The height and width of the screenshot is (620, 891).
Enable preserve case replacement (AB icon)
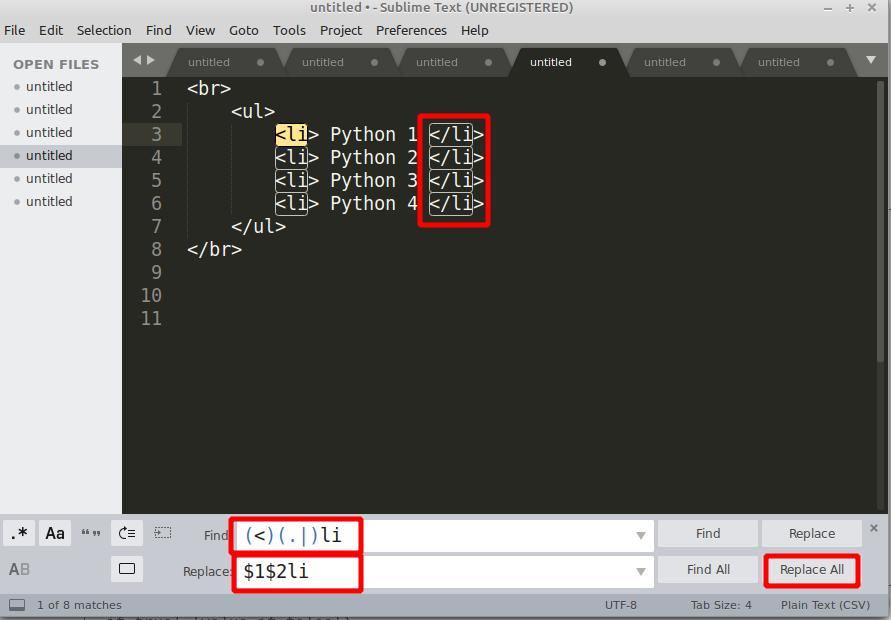(19, 570)
